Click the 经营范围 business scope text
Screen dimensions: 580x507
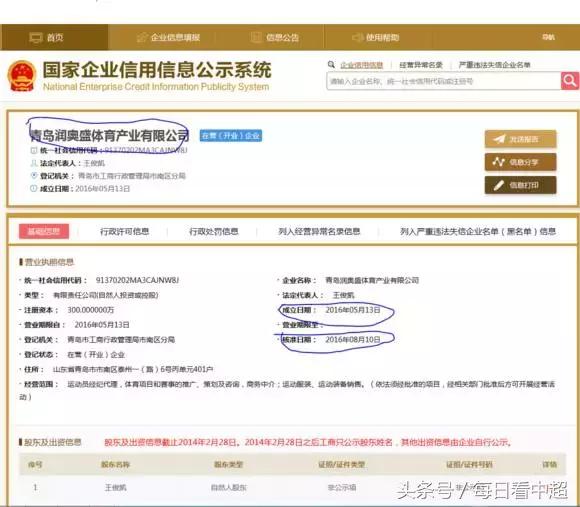(287, 390)
